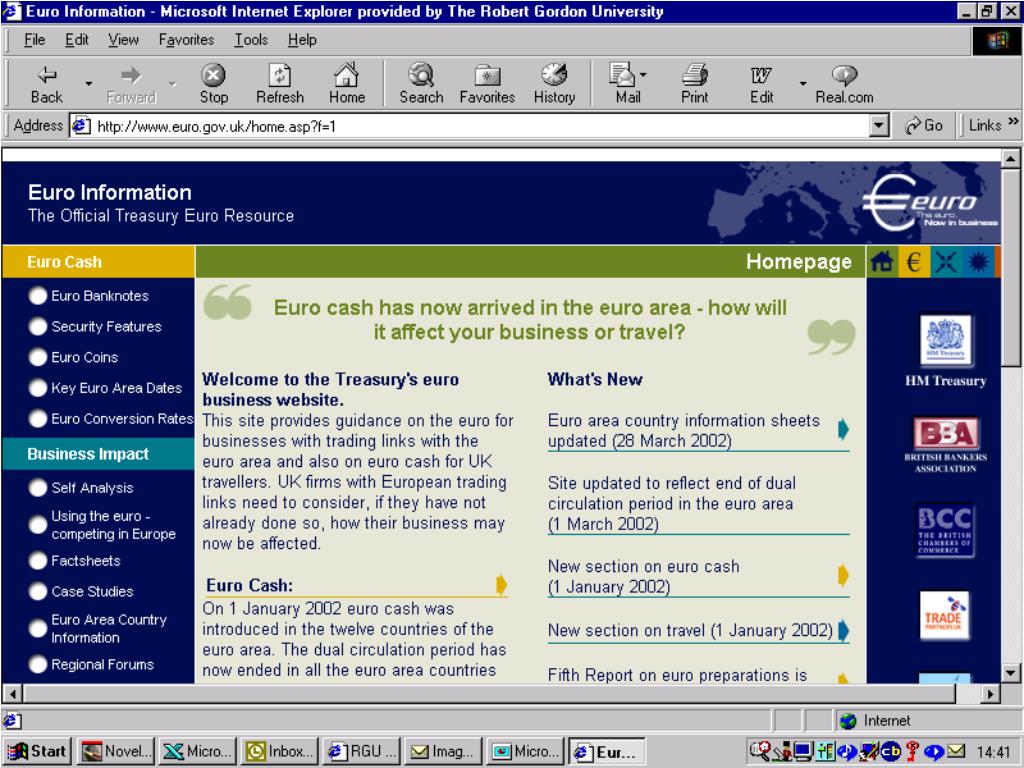Open the File menu

34,40
